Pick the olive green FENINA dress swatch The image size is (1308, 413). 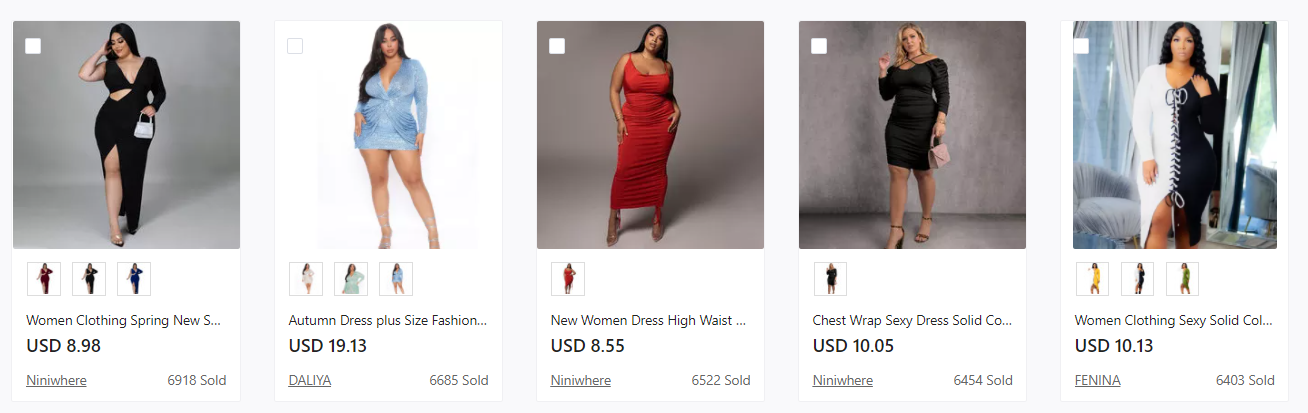pos(1182,279)
